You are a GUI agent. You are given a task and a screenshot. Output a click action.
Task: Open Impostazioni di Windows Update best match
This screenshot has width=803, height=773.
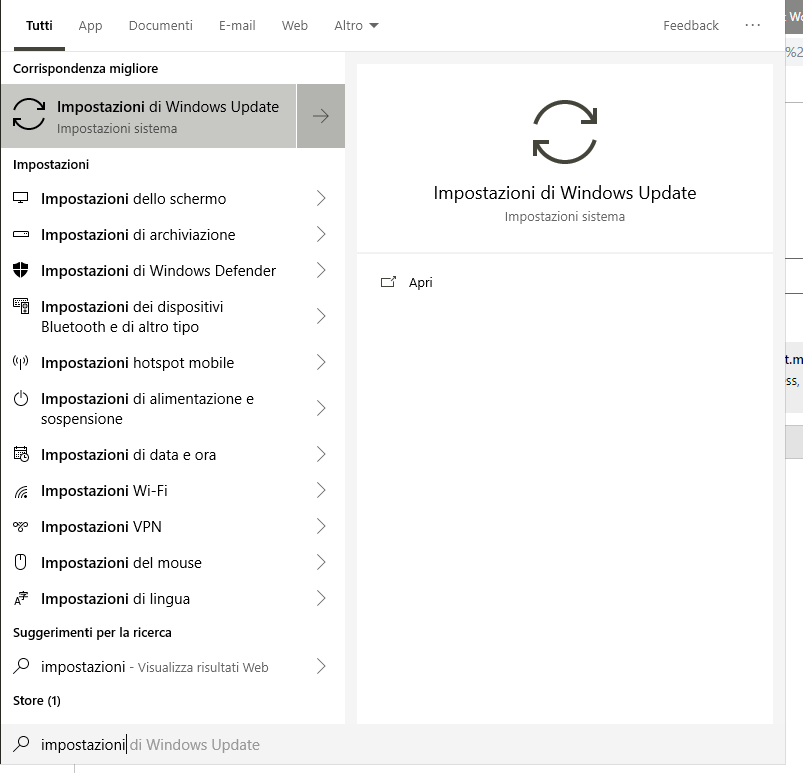[149, 116]
